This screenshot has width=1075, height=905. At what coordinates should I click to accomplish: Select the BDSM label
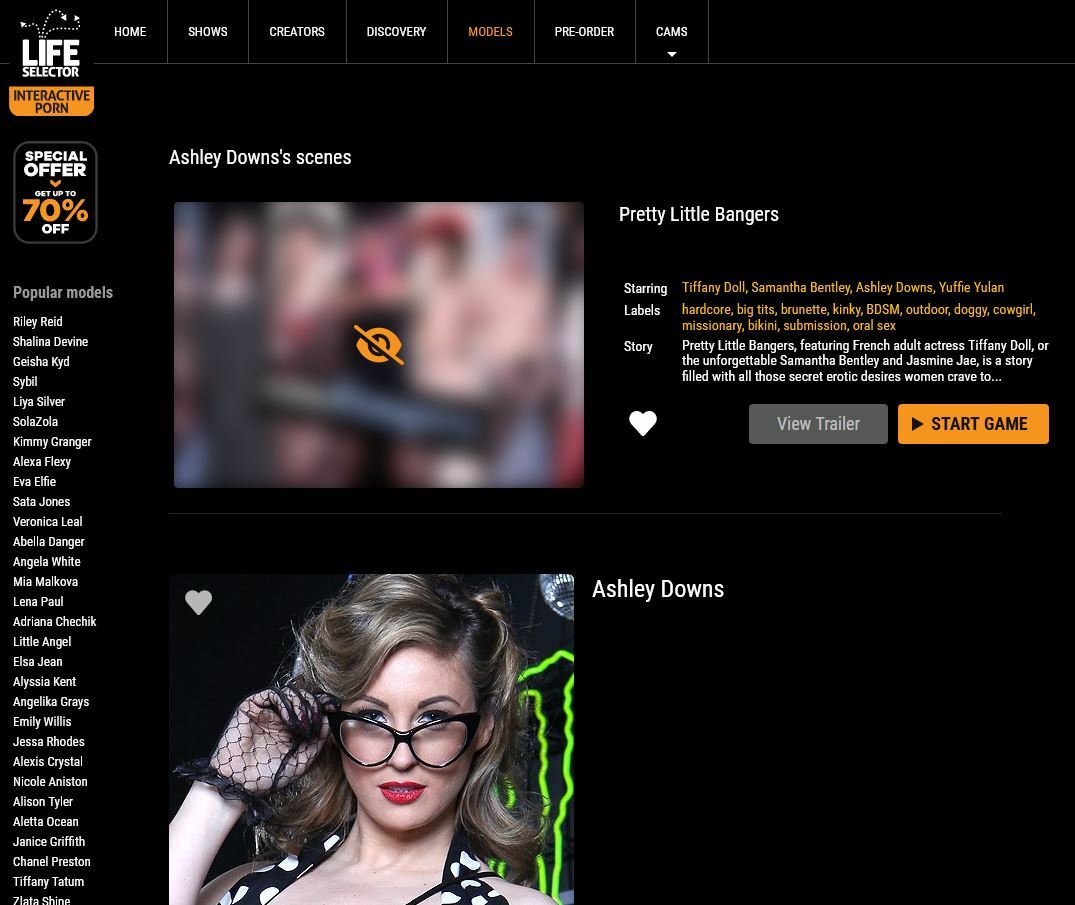pyautogui.click(x=882, y=309)
